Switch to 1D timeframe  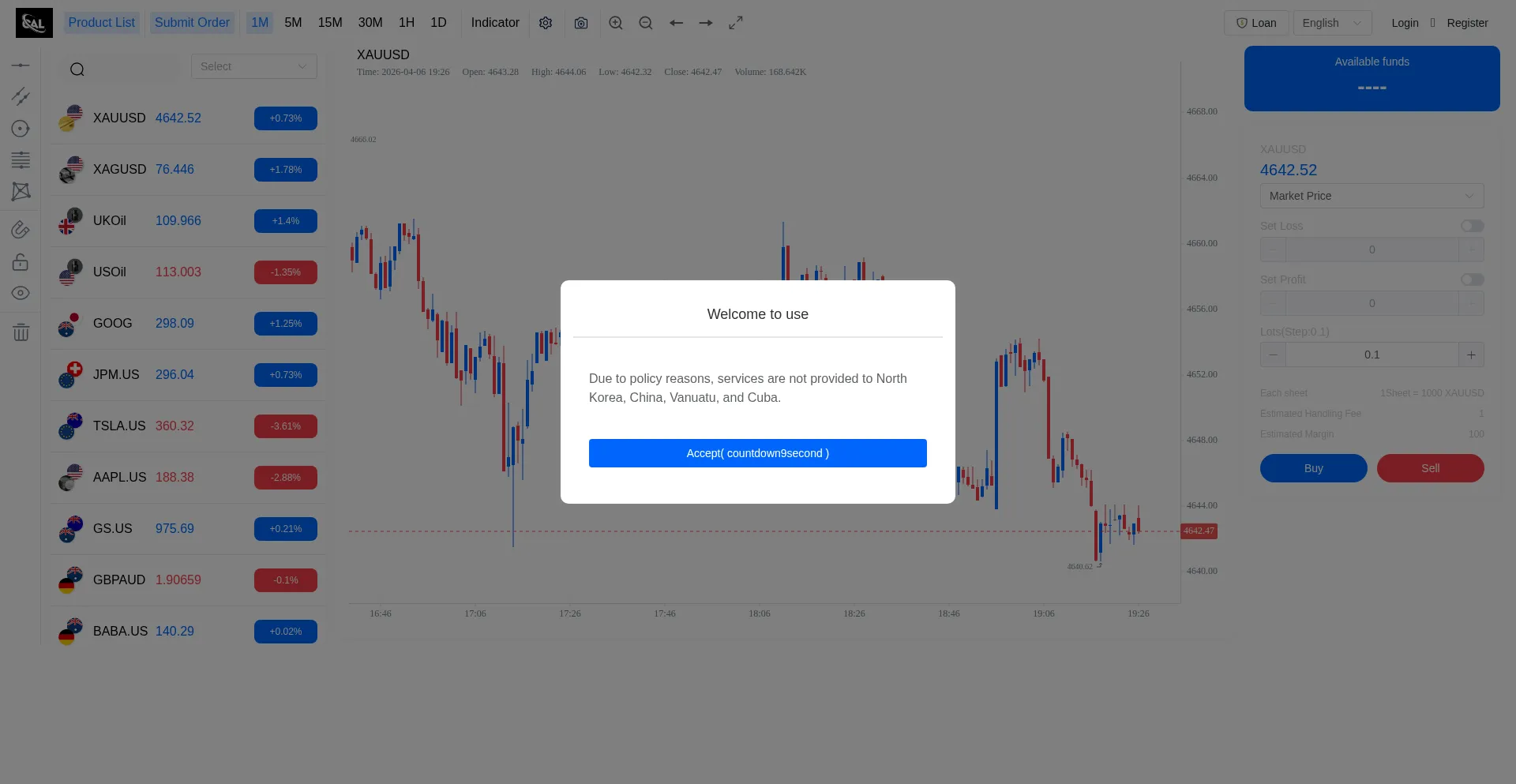438,23
